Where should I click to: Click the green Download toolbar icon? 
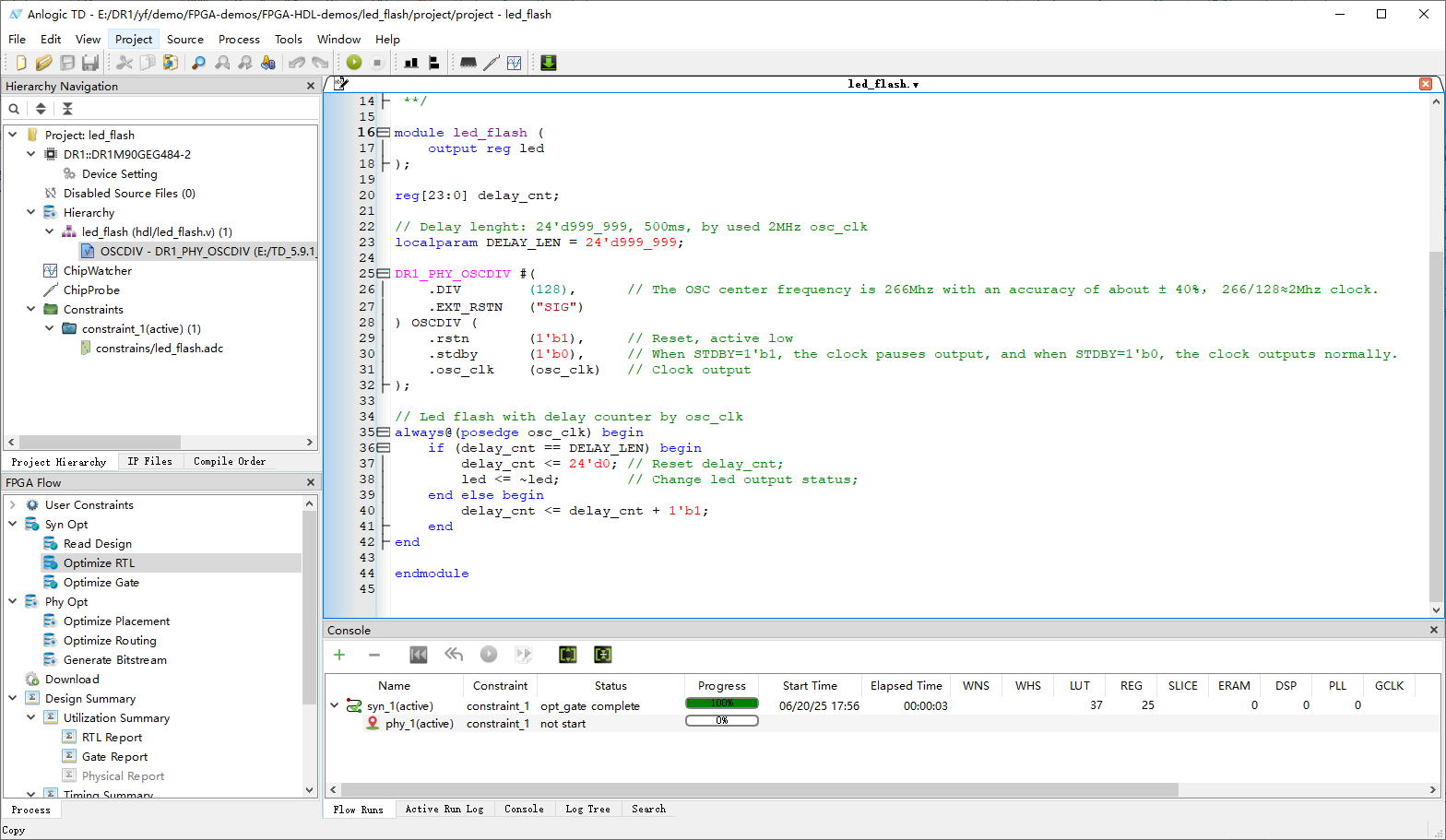pyautogui.click(x=549, y=63)
